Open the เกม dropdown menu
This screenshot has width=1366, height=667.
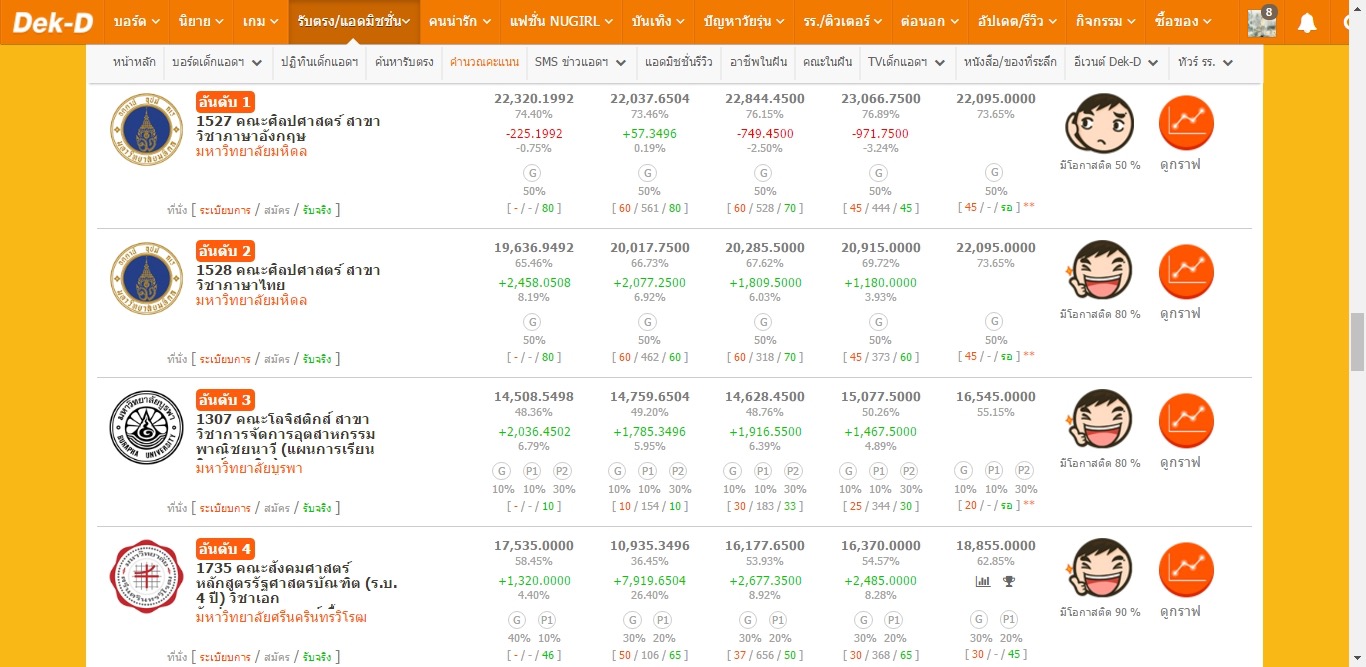pos(259,21)
